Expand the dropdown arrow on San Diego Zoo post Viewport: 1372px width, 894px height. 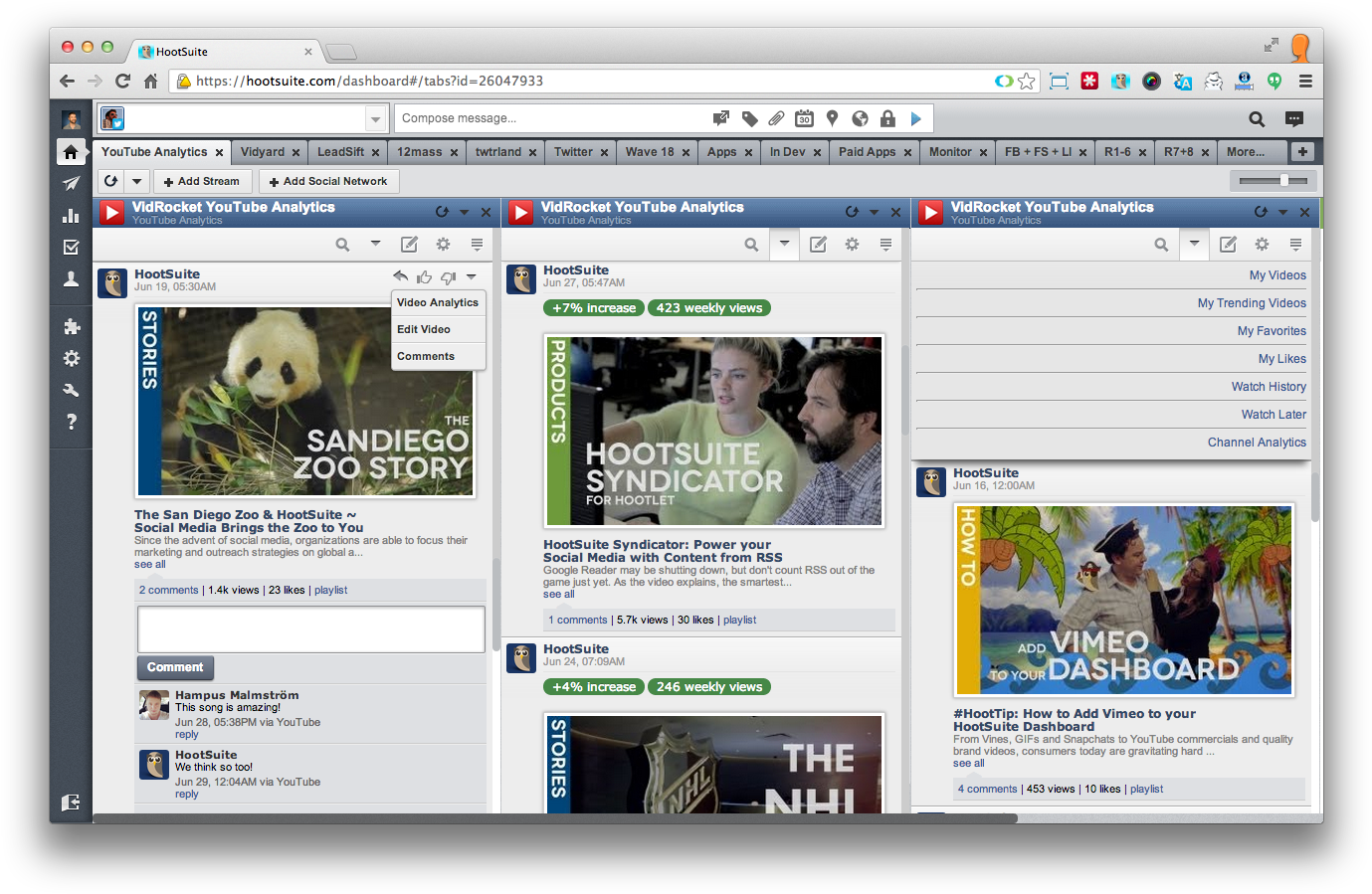coord(472,277)
